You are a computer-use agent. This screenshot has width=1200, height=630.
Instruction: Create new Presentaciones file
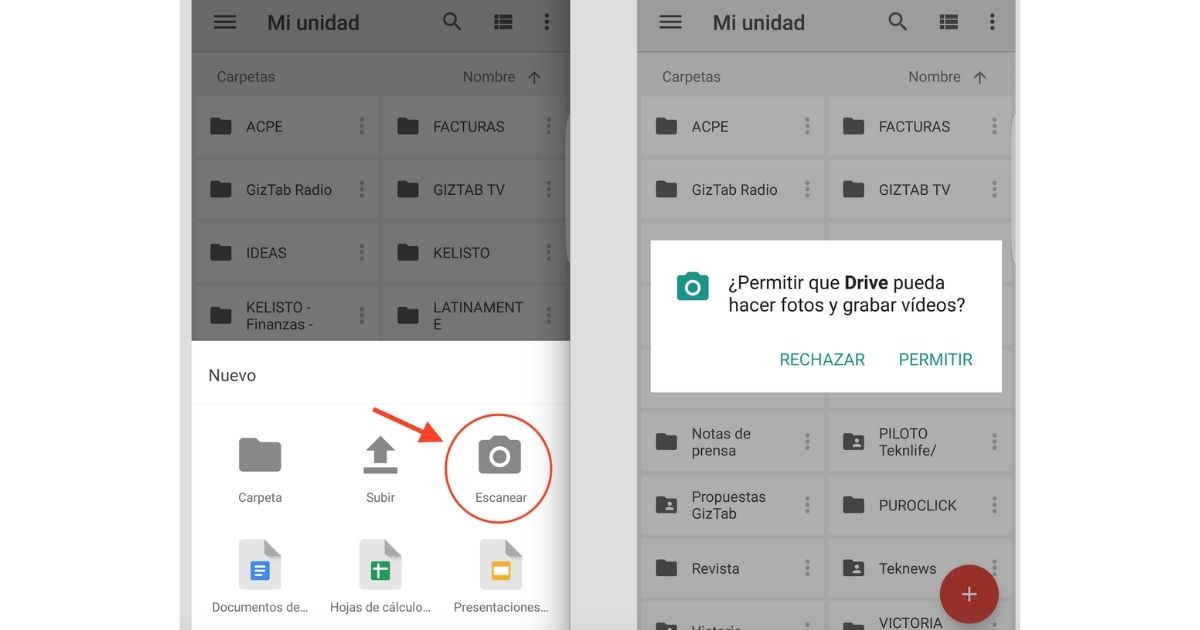(x=501, y=564)
